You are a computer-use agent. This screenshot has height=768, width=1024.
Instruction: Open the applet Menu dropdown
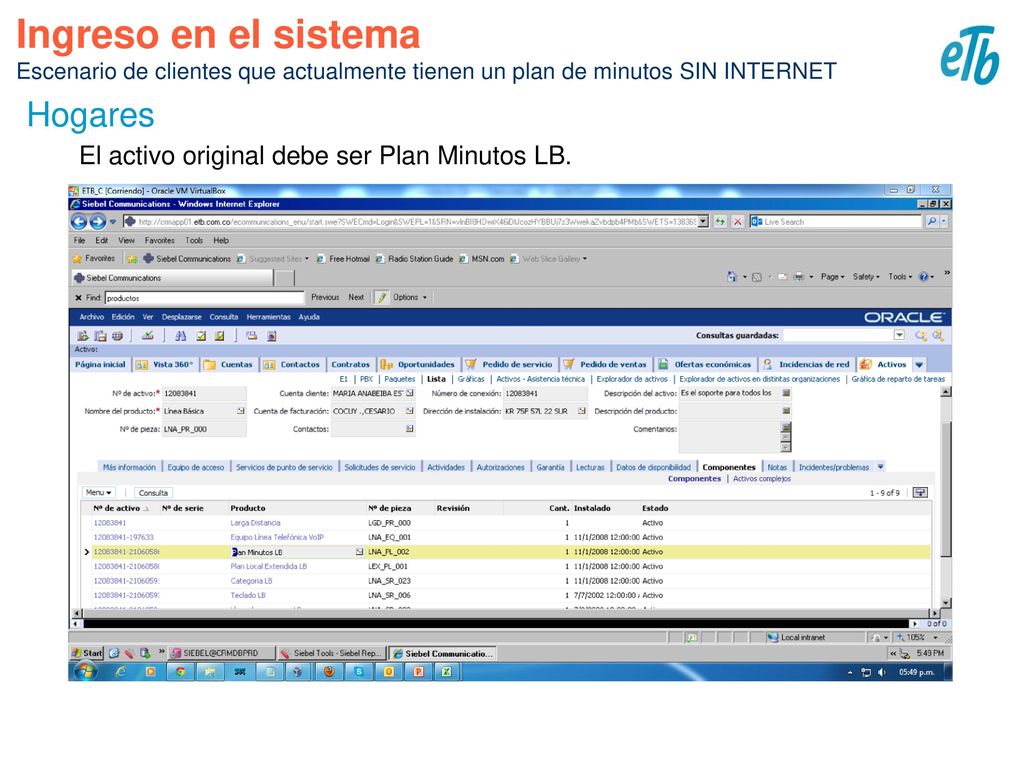99,492
